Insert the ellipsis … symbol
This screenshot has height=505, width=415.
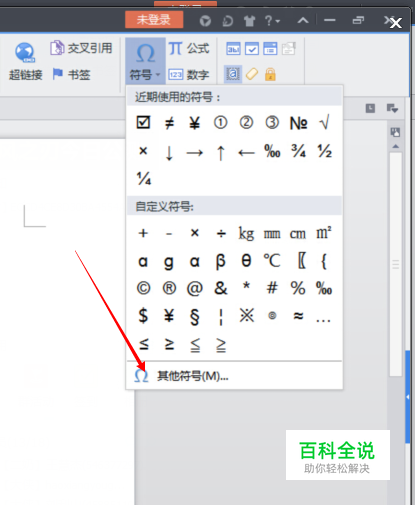click(x=323, y=320)
